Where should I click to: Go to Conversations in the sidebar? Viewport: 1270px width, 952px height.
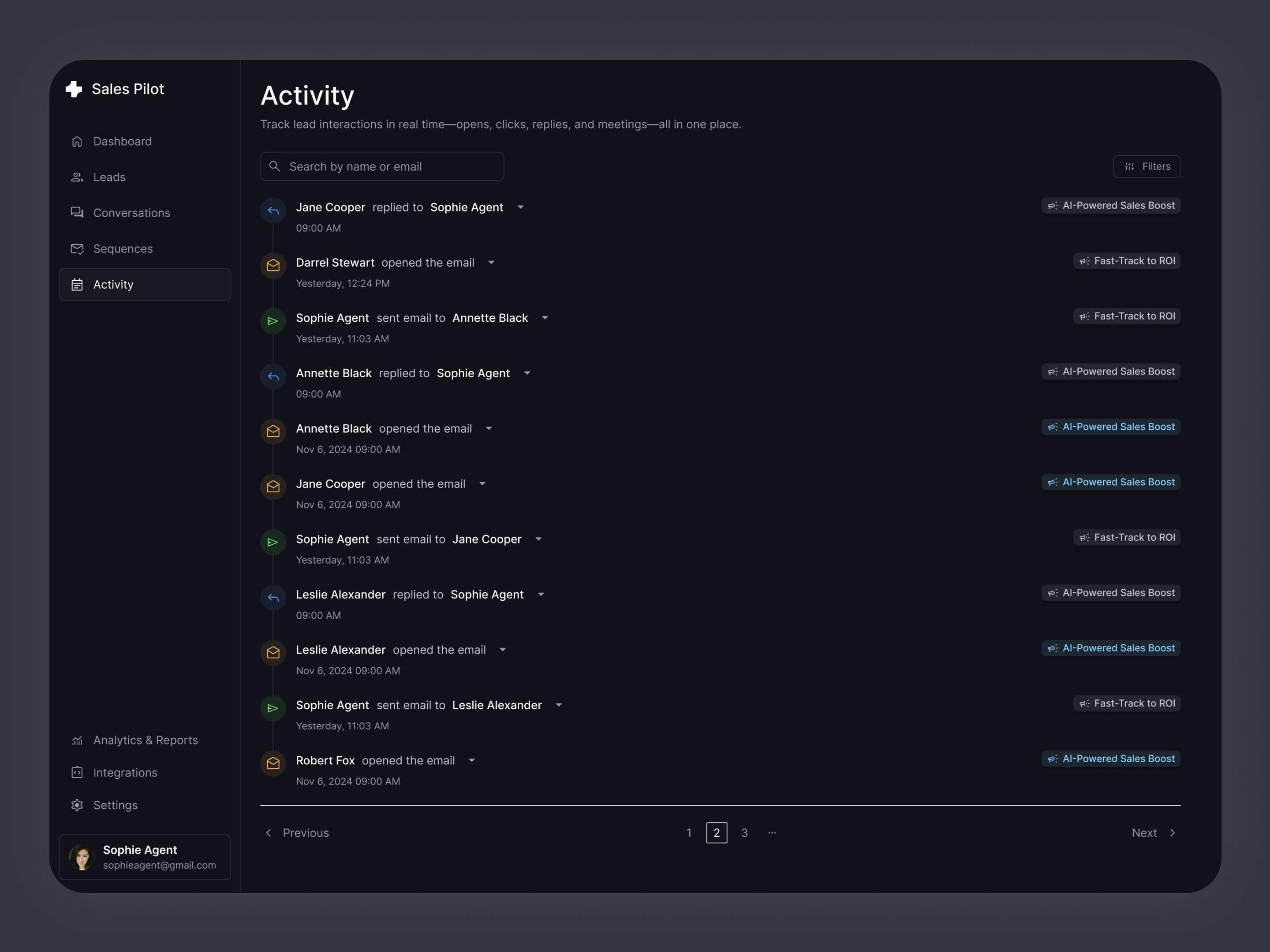tap(131, 213)
